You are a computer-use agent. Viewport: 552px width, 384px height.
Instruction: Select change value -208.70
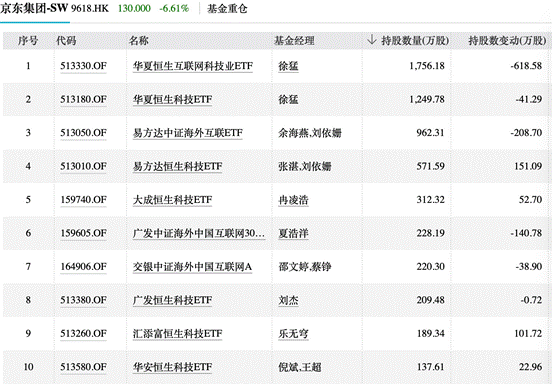(x=526, y=133)
